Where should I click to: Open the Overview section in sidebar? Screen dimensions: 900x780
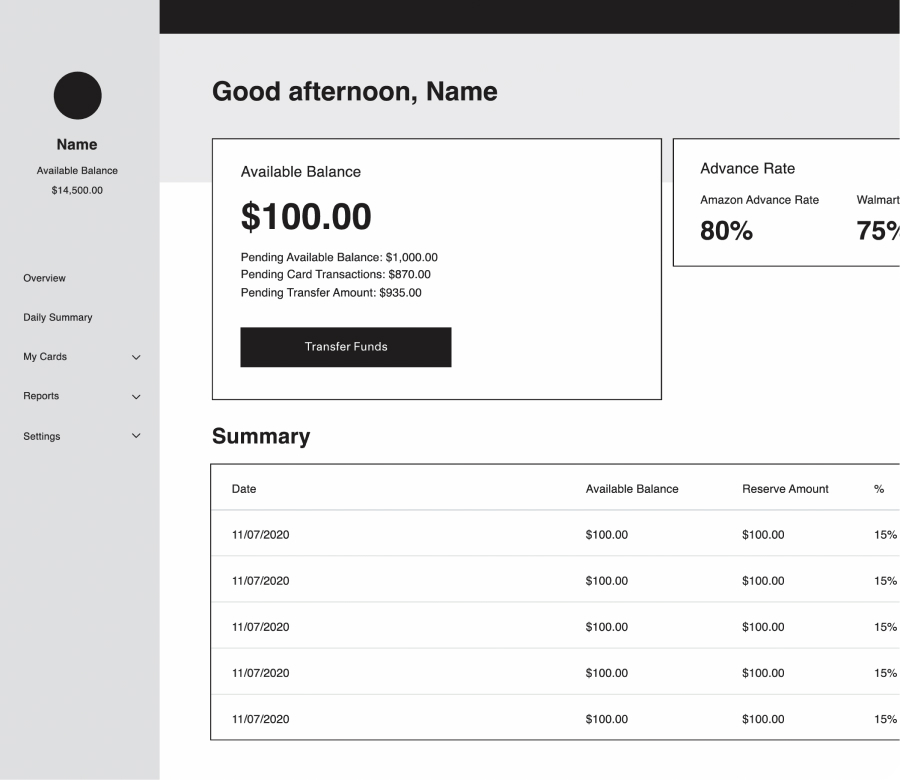pos(45,278)
